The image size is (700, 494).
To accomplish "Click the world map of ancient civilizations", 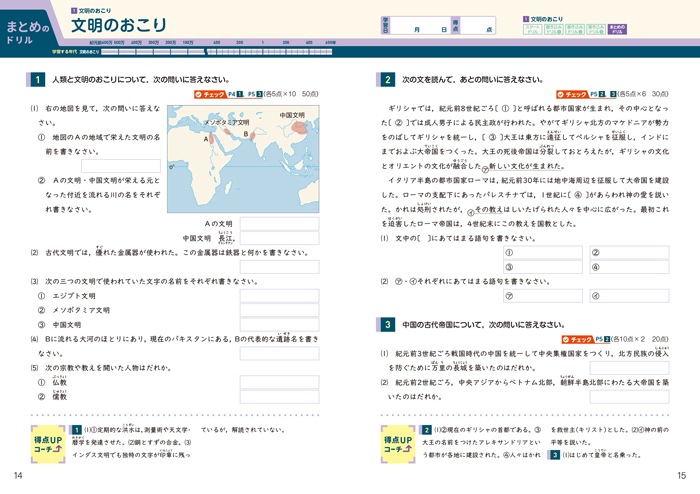I will 243,159.
